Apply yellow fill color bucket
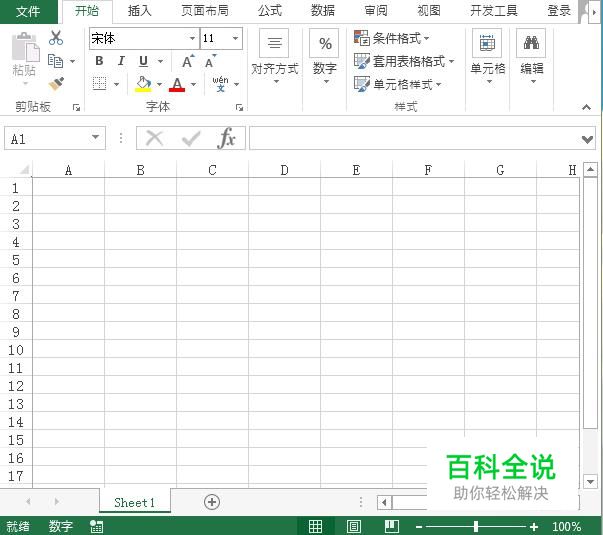 click(143, 83)
